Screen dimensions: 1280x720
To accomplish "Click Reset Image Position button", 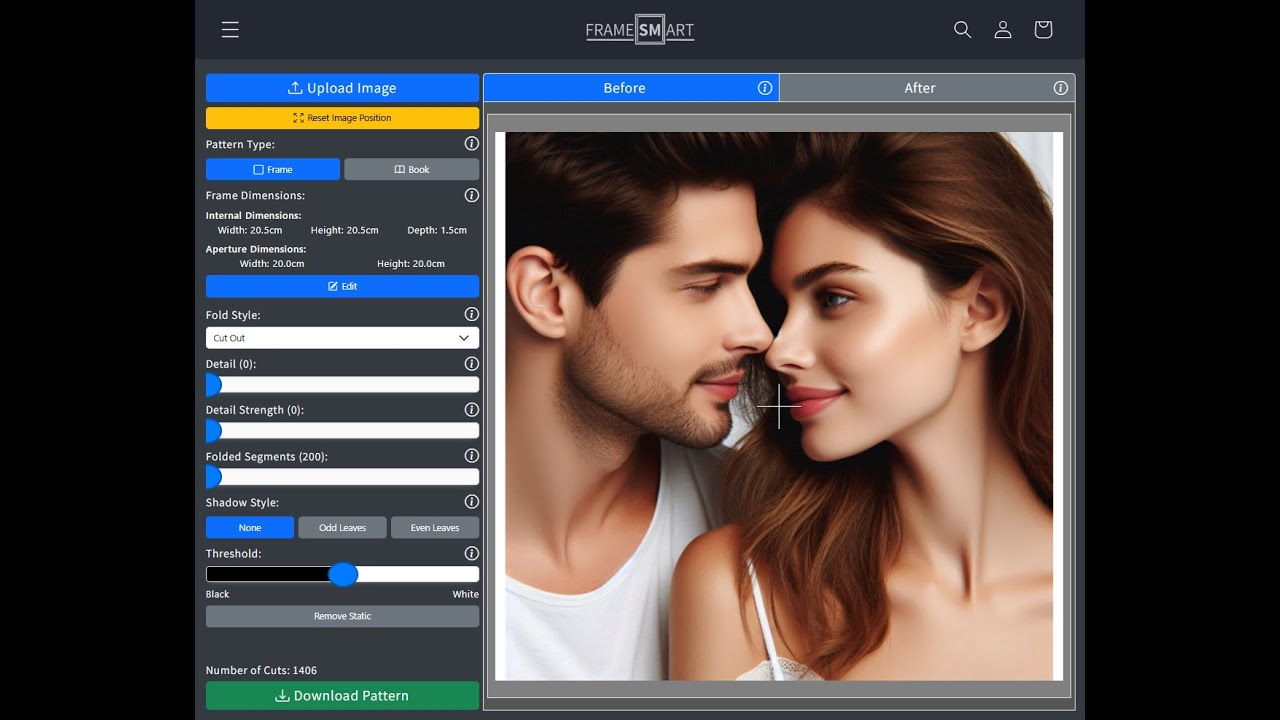I will [x=342, y=118].
